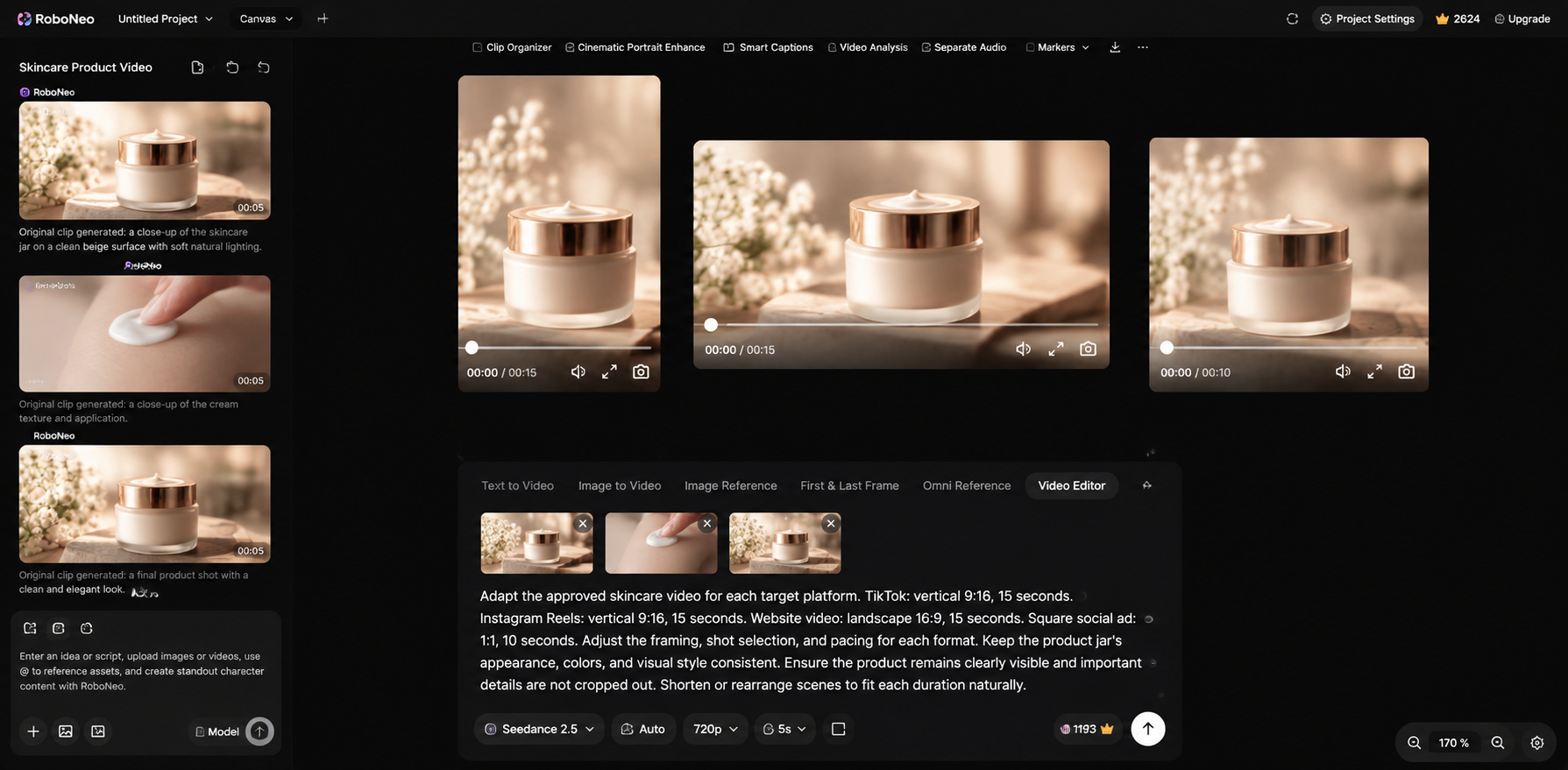
Task: Take a snapshot of the vertical video
Action: [x=641, y=372]
